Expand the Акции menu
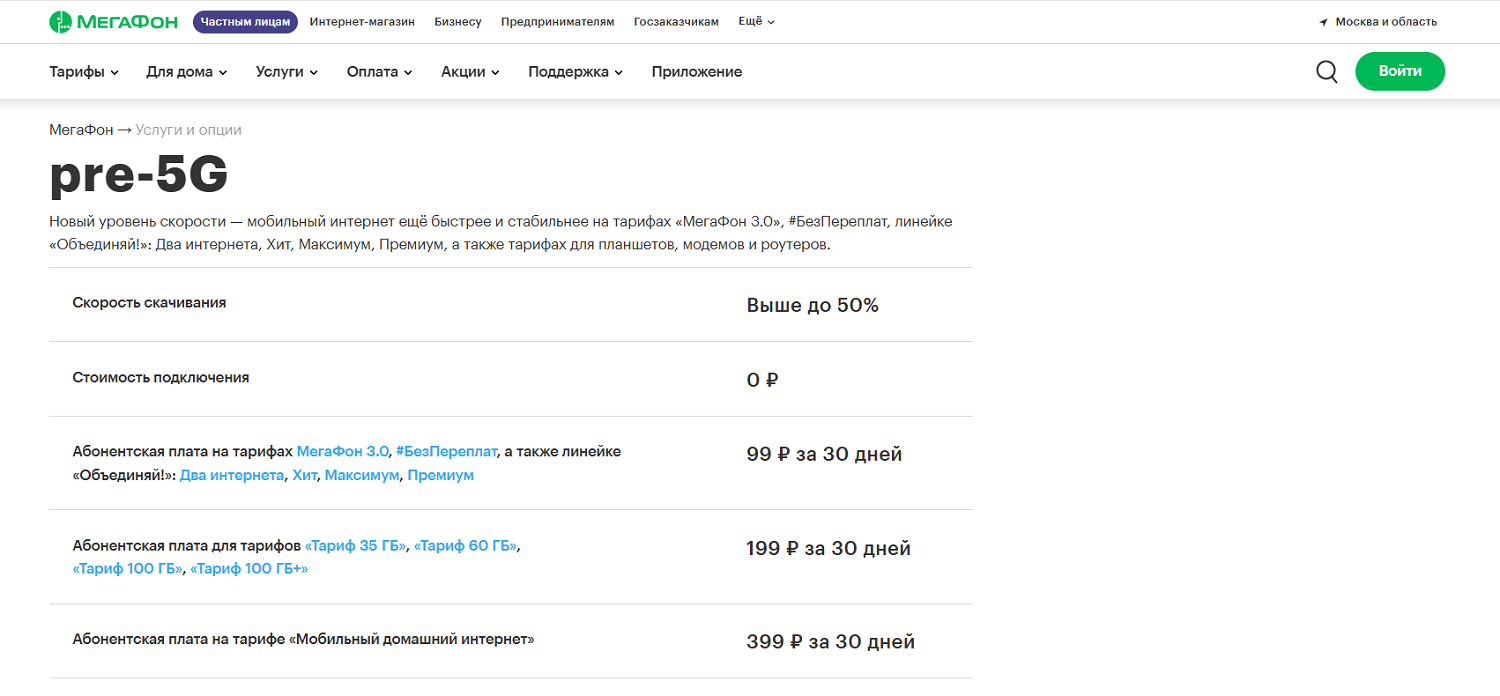The width and height of the screenshot is (1500, 696). pyautogui.click(x=470, y=72)
